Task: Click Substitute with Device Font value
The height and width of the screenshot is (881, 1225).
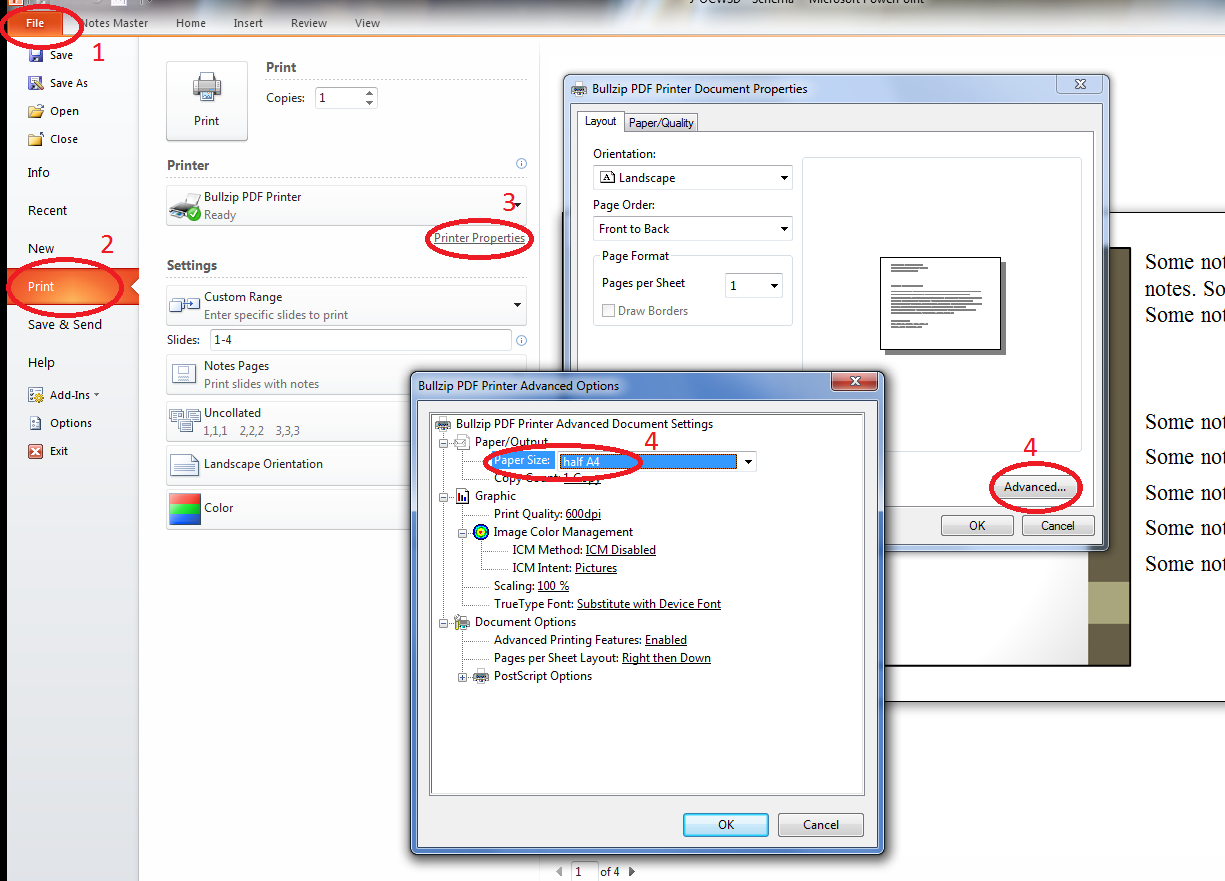Action: click(649, 604)
